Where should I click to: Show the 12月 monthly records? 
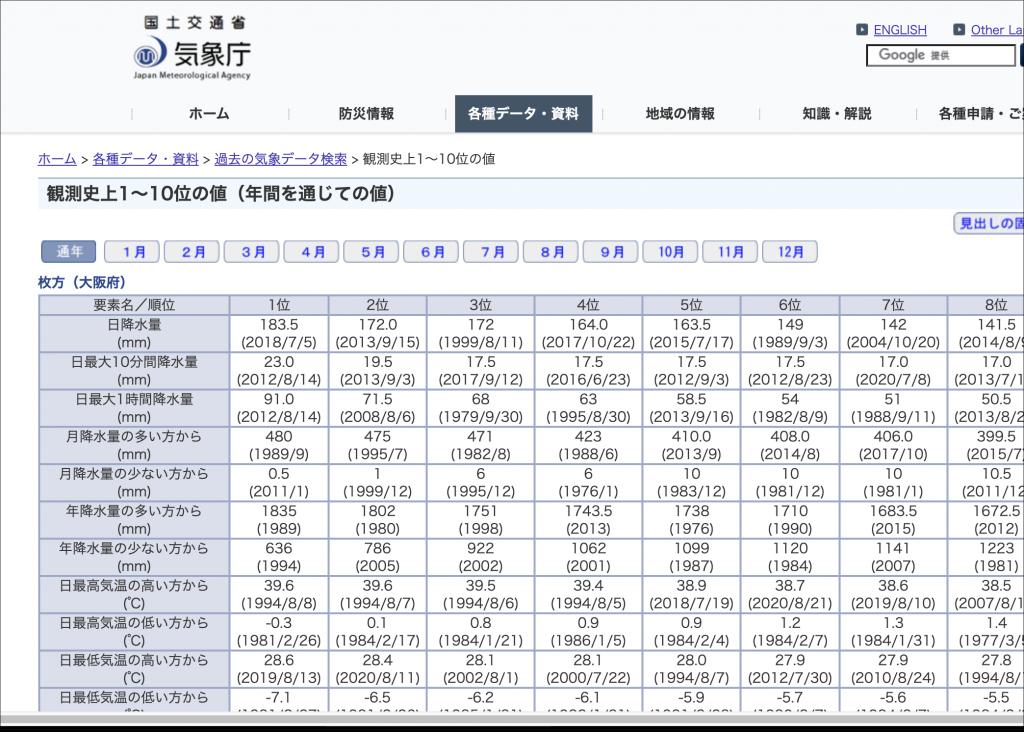coord(790,252)
